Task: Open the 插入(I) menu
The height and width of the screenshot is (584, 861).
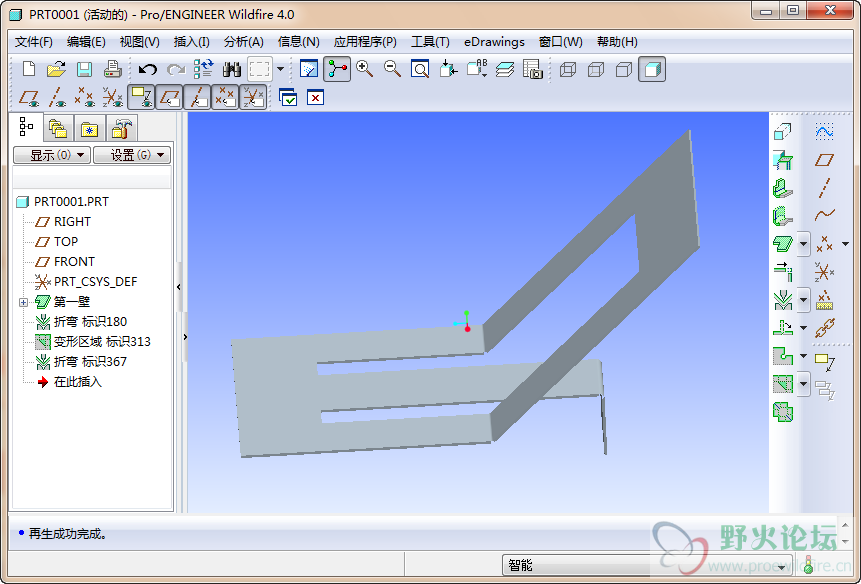Action: tap(191, 42)
